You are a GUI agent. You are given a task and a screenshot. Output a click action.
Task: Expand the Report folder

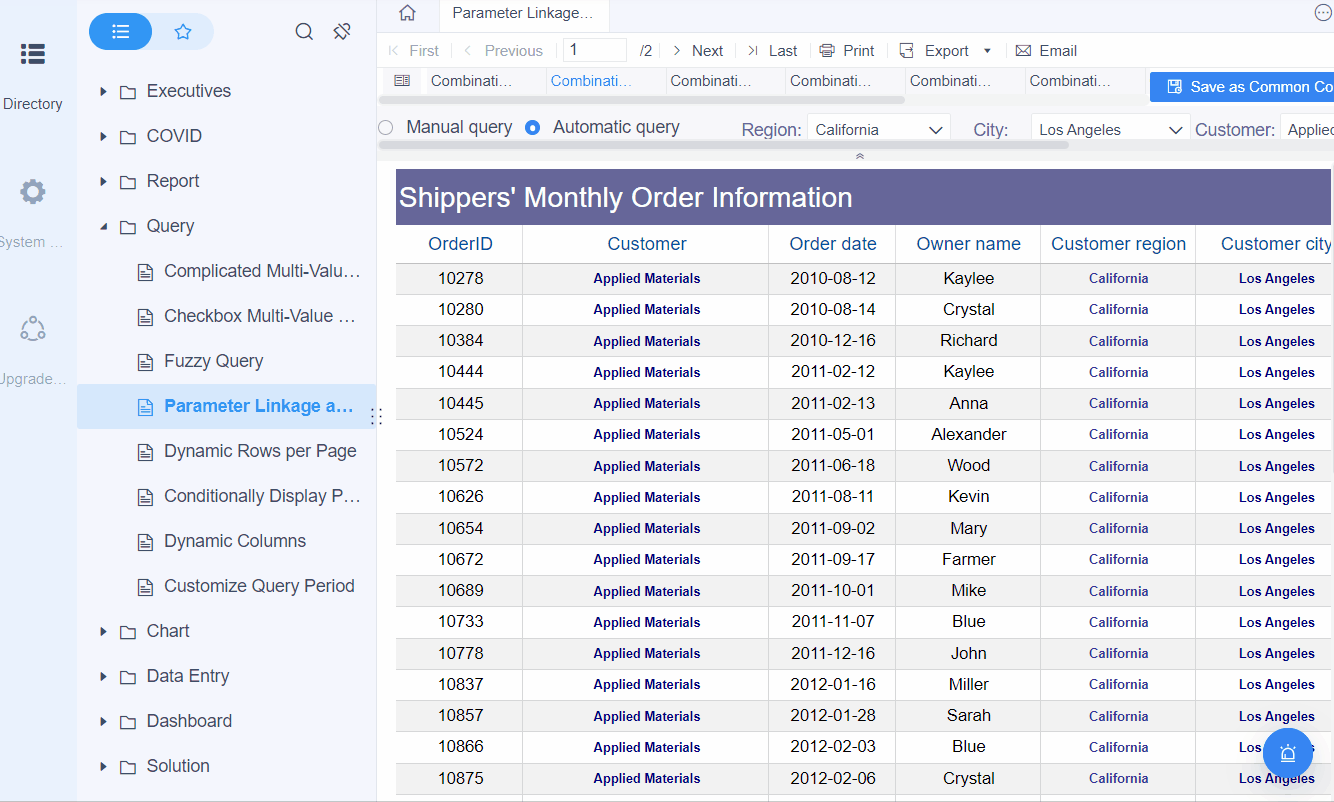[103, 181]
